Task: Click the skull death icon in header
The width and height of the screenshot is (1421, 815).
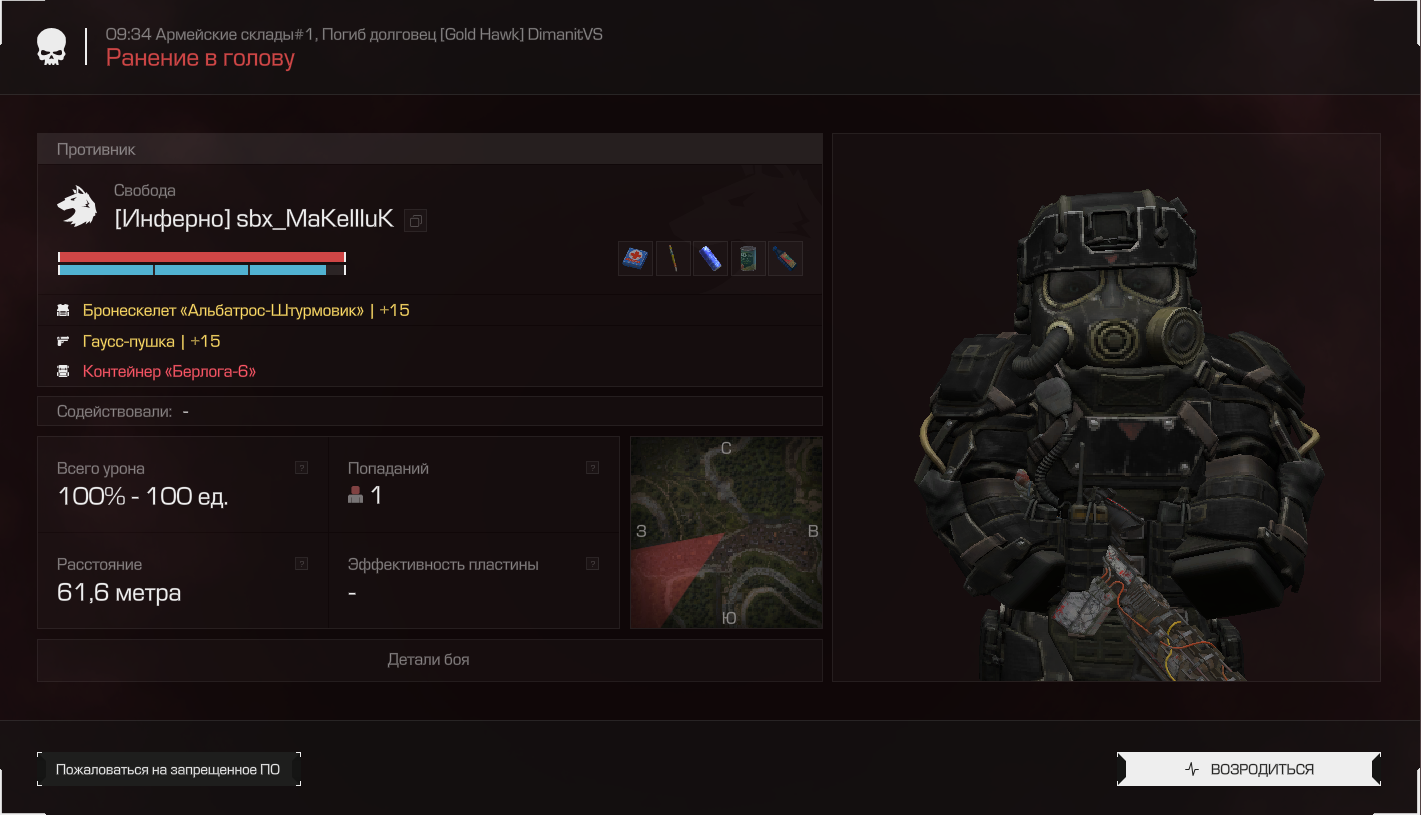Action: pos(52,47)
